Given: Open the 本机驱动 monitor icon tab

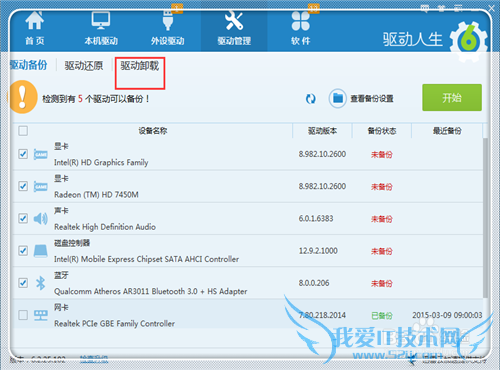Looking at the screenshot, I should (101, 28).
